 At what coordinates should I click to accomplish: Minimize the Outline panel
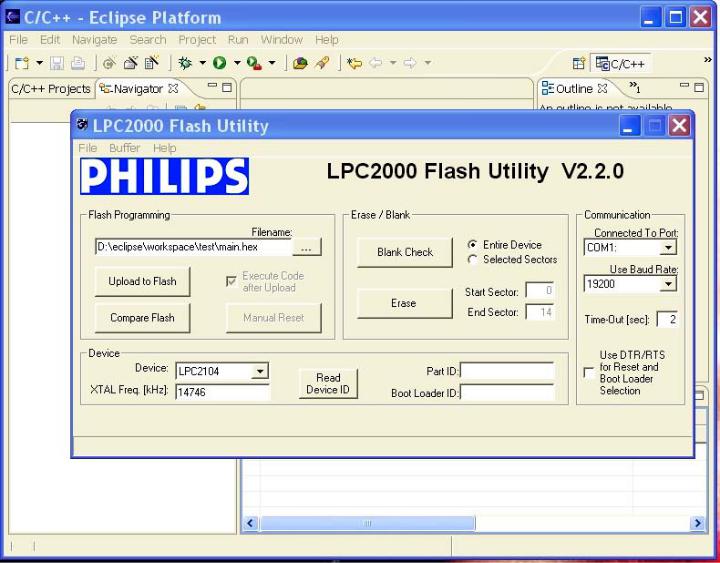[684, 86]
